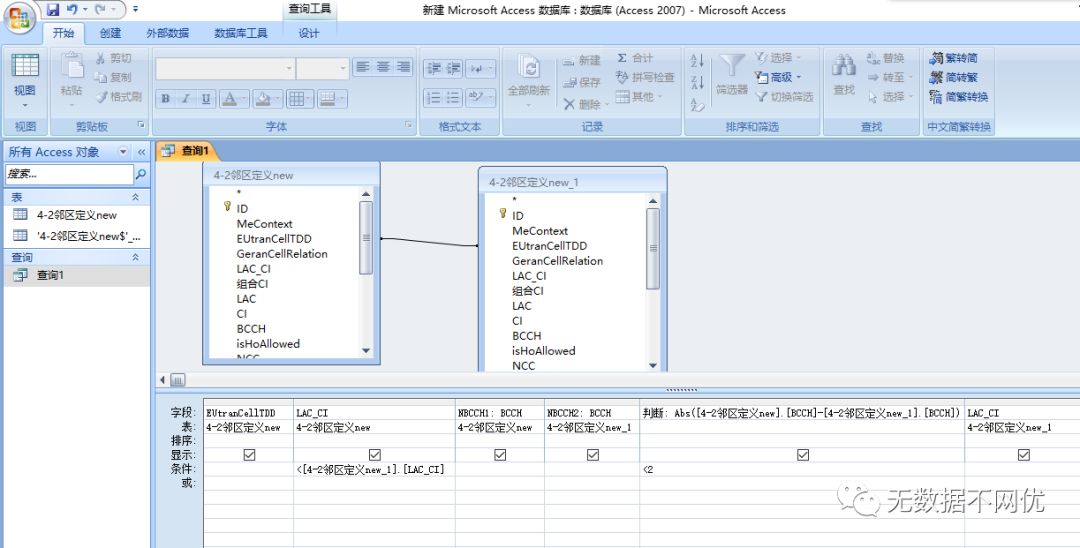The height and width of the screenshot is (548, 1080).
Task: Open font size dropdown
Action: (342, 68)
